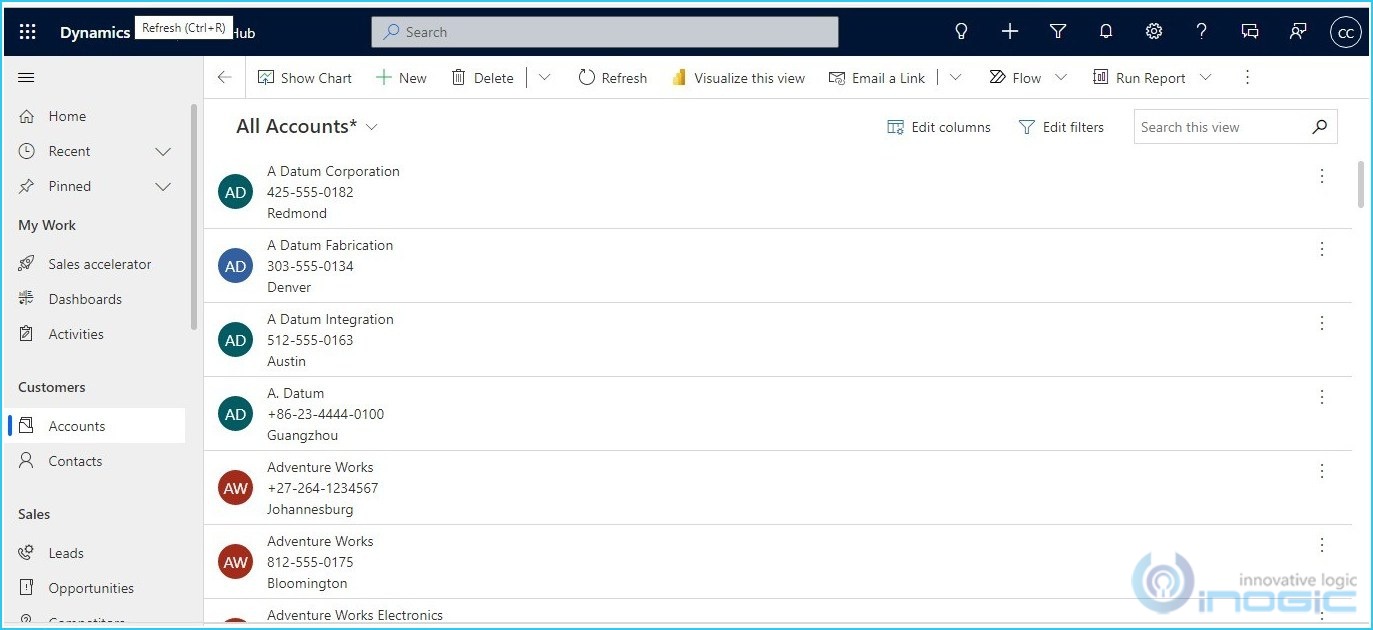
Task: Click the sidebar vertical scrollbar
Action: [194, 217]
